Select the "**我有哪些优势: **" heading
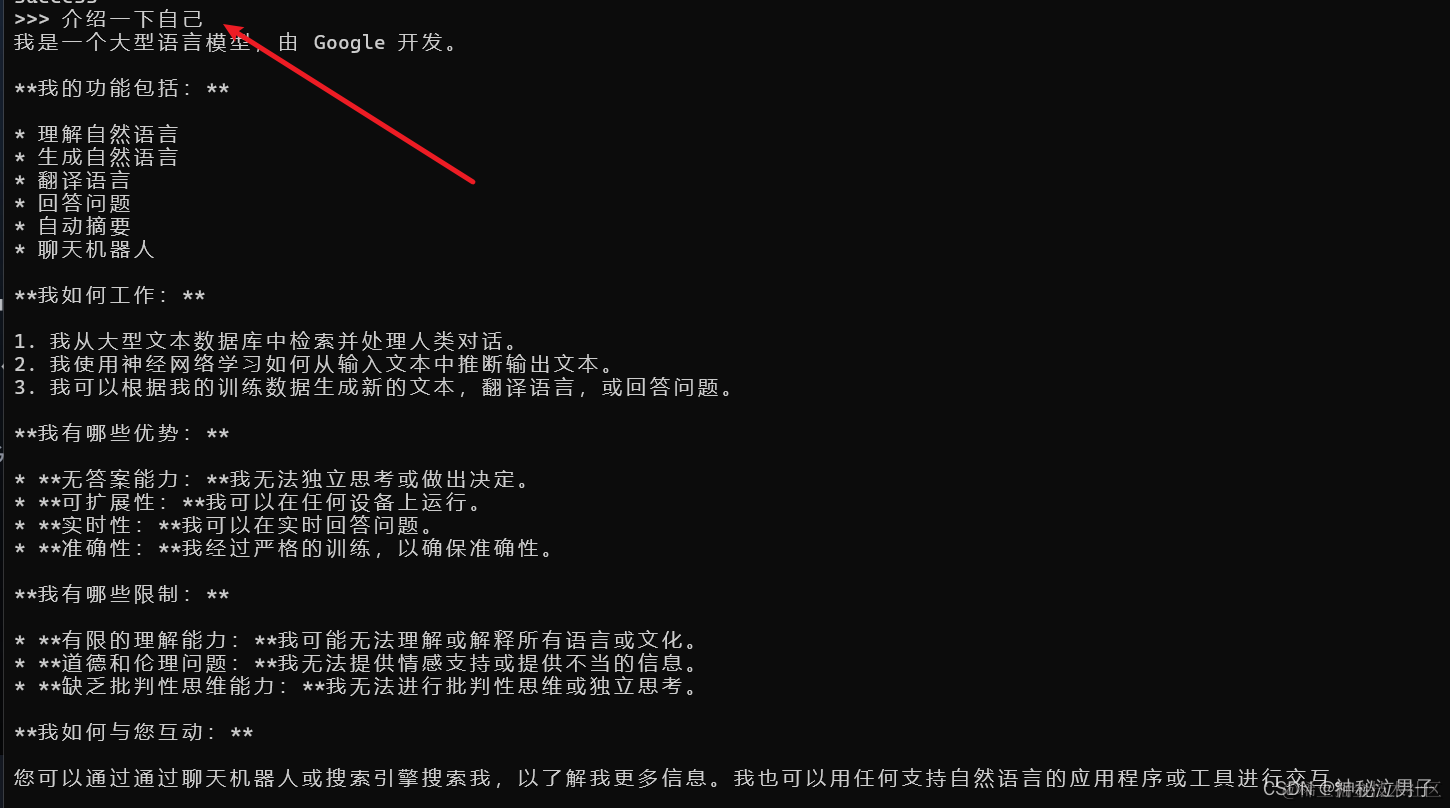1450x808 pixels. [x=122, y=434]
